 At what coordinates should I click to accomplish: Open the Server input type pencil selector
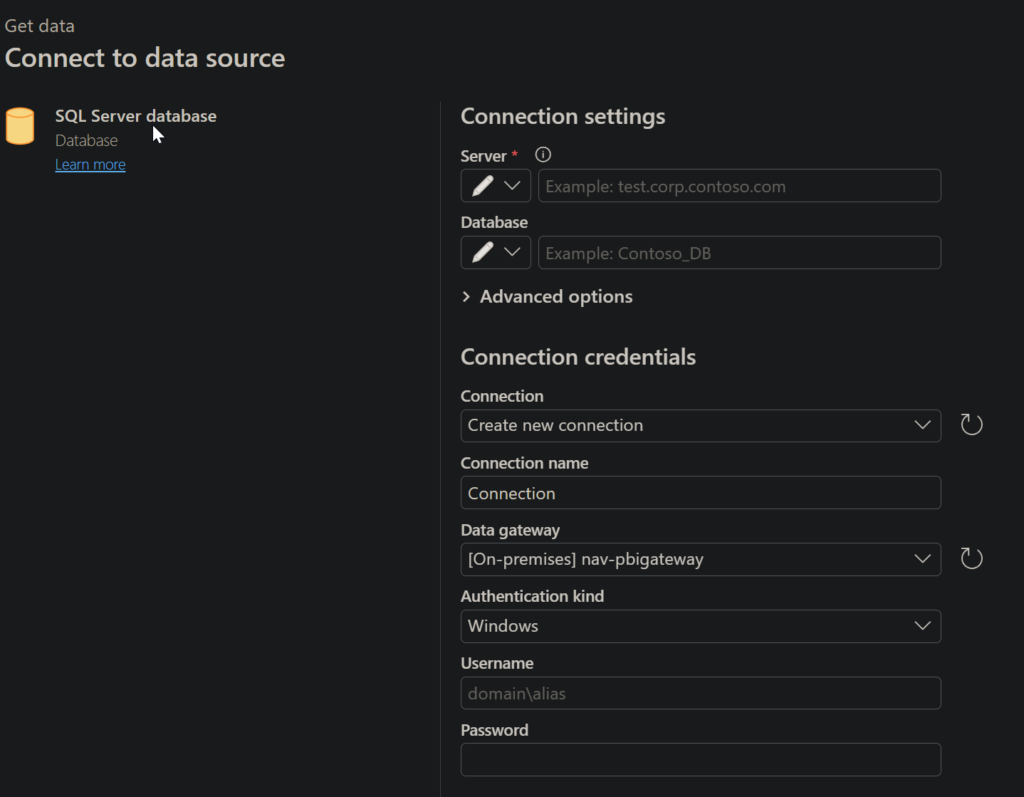(496, 186)
